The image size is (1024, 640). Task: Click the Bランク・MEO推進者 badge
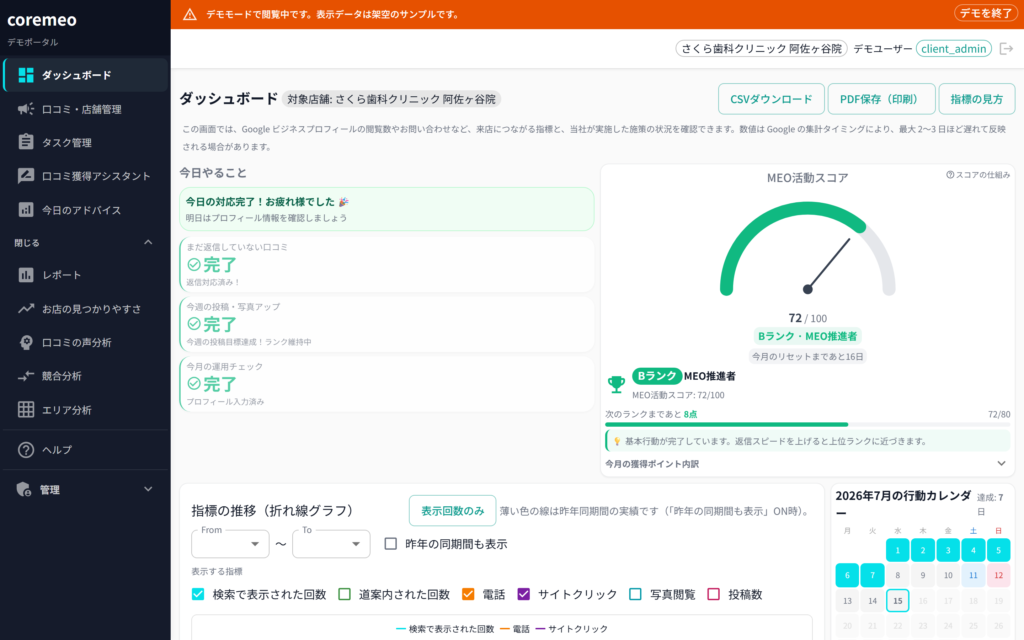[x=807, y=336]
